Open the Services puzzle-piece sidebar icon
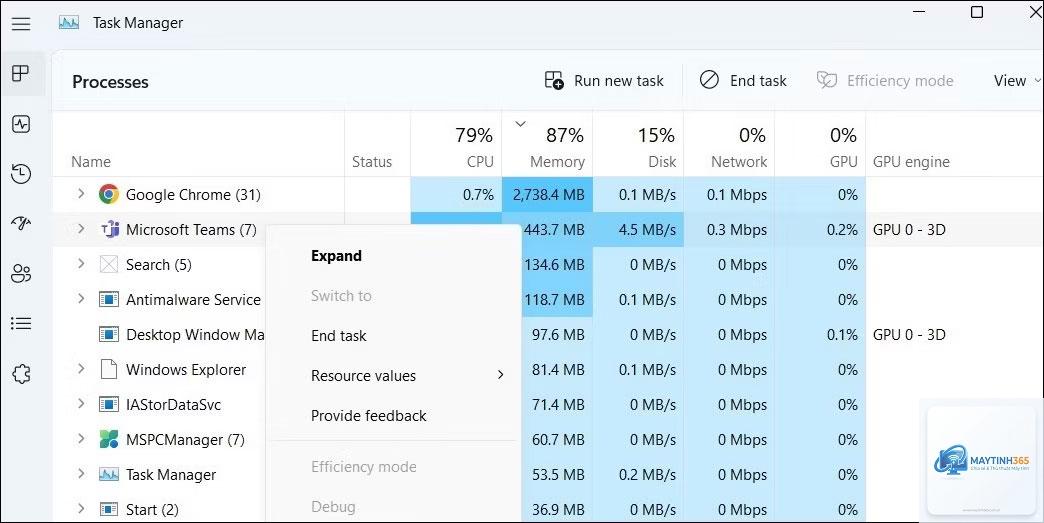1044x523 pixels. (21, 374)
